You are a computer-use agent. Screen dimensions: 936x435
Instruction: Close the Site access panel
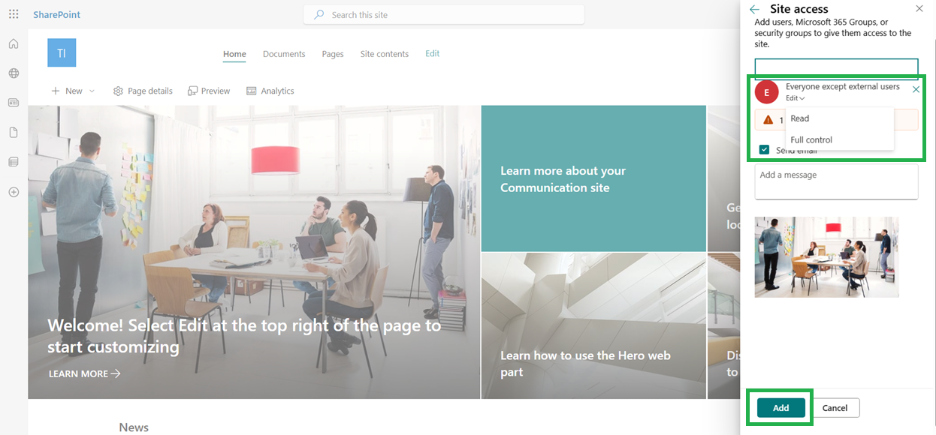point(919,8)
